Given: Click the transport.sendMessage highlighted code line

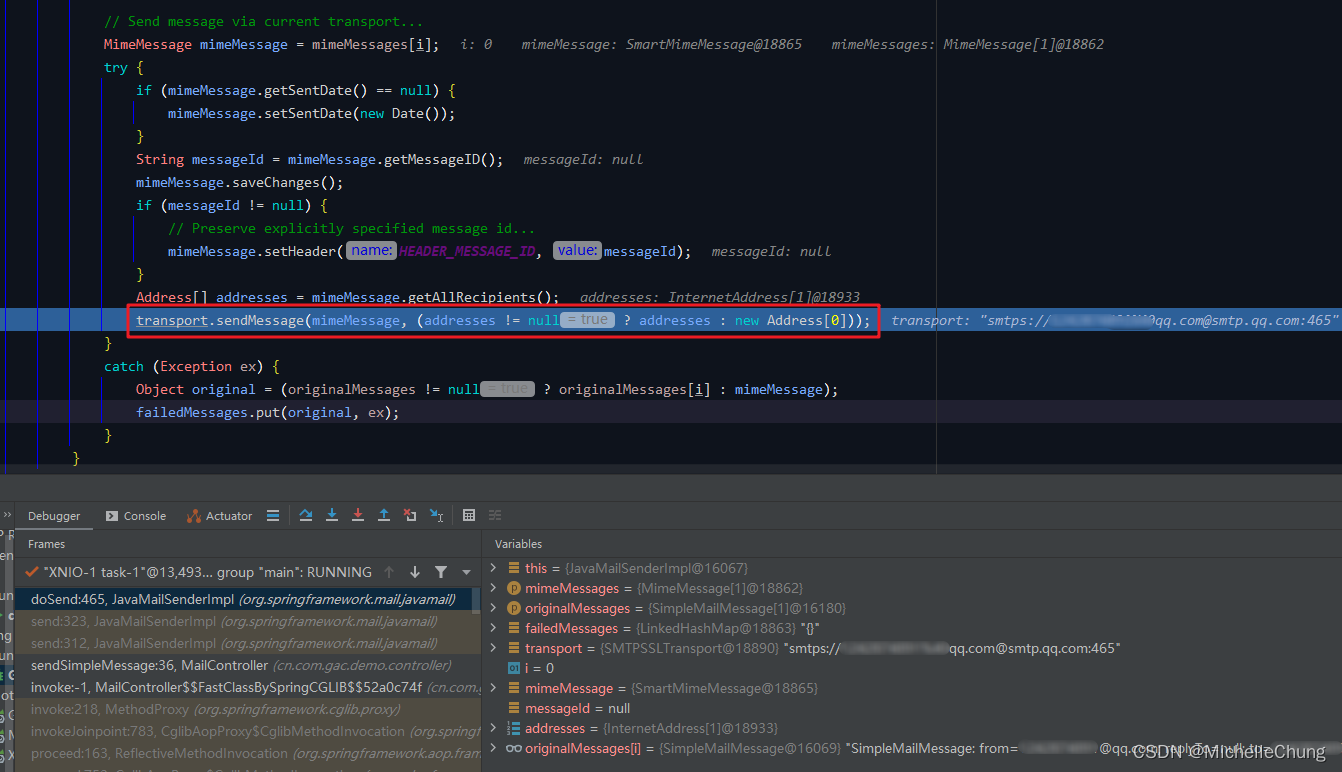Looking at the screenshot, I should coord(504,320).
